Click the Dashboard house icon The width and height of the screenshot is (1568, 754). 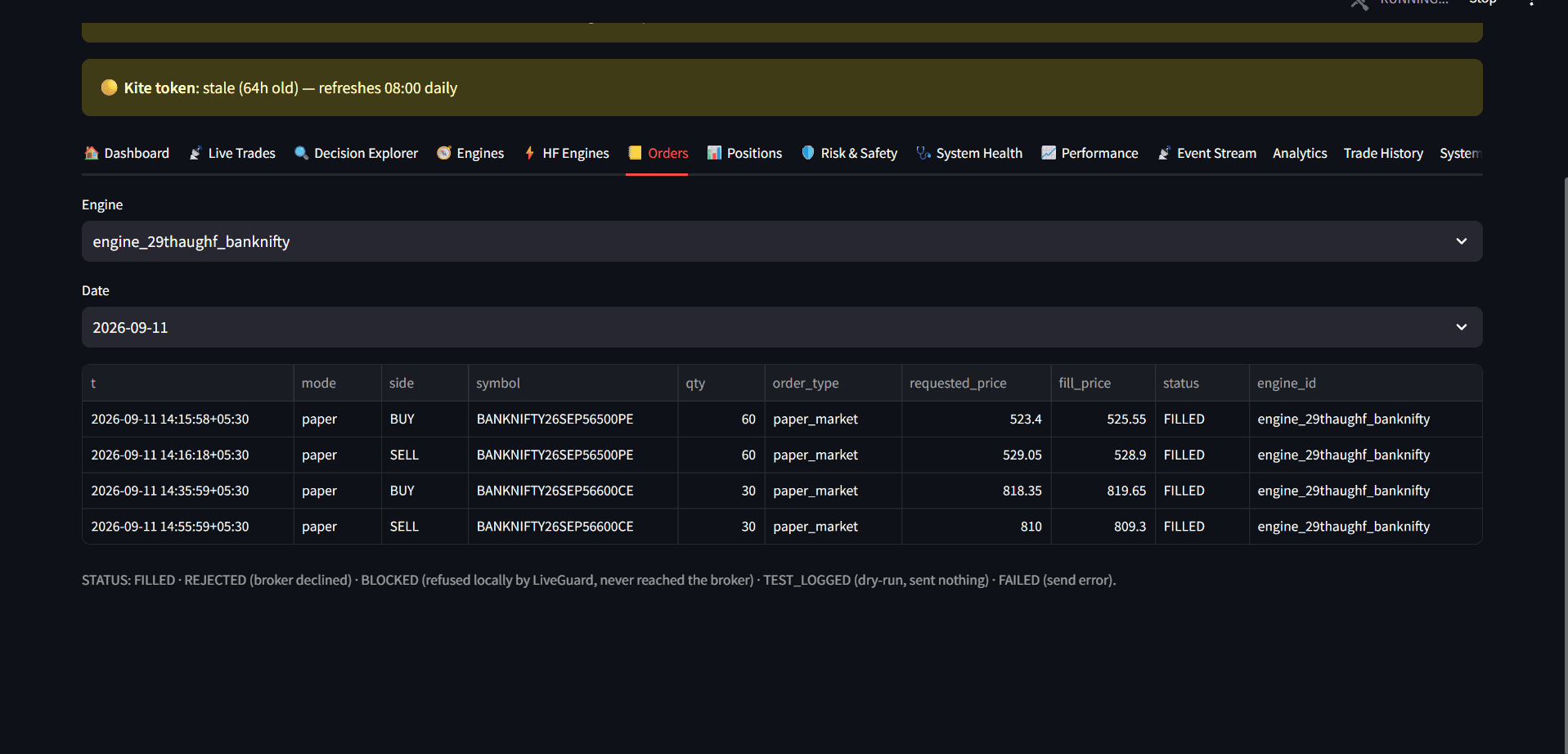tap(92, 153)
